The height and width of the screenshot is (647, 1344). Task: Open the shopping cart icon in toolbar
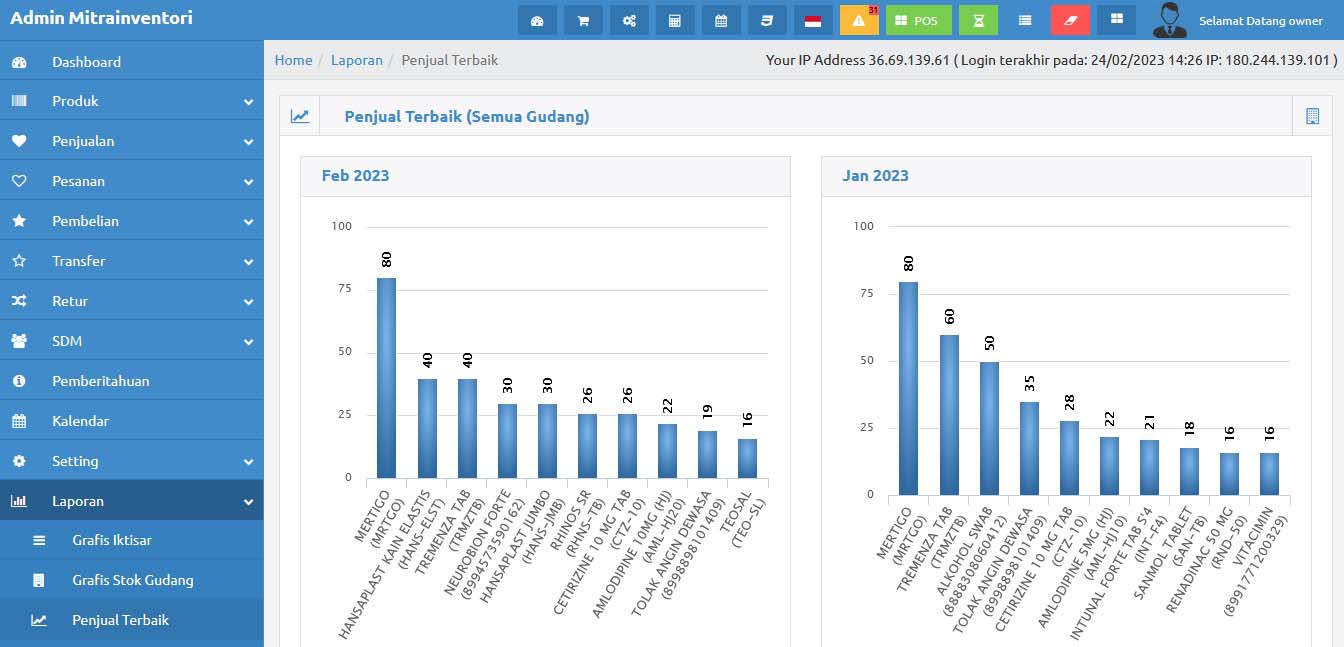[x=583, y=20]
